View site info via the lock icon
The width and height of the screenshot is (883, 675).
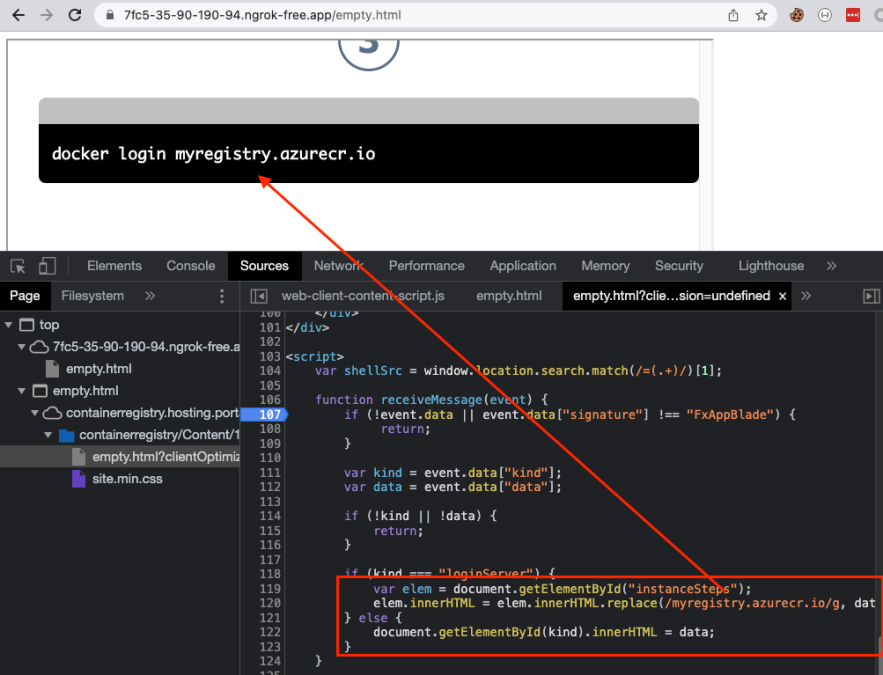110,15
